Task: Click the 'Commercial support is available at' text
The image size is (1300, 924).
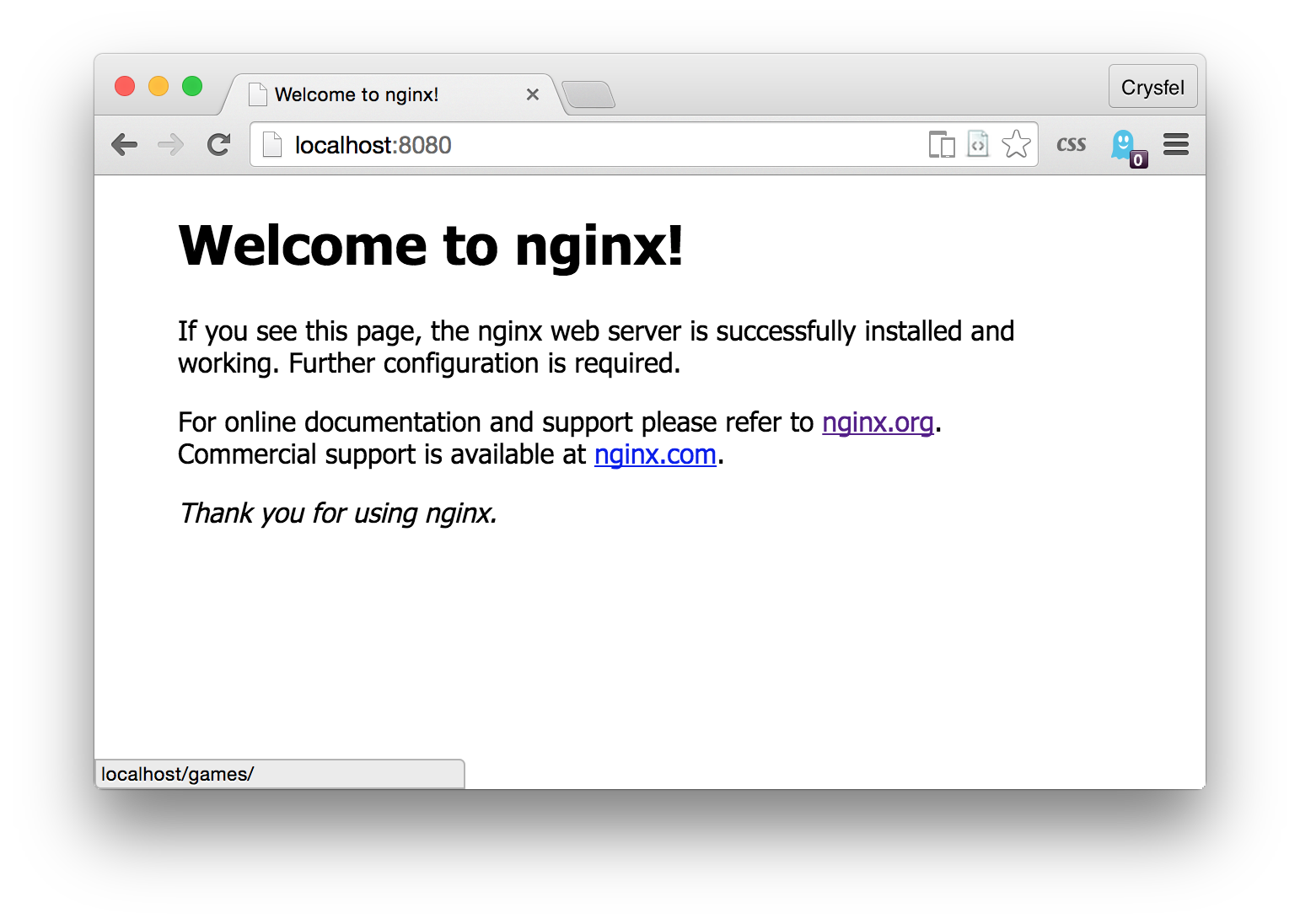Action: coord(381,454)
